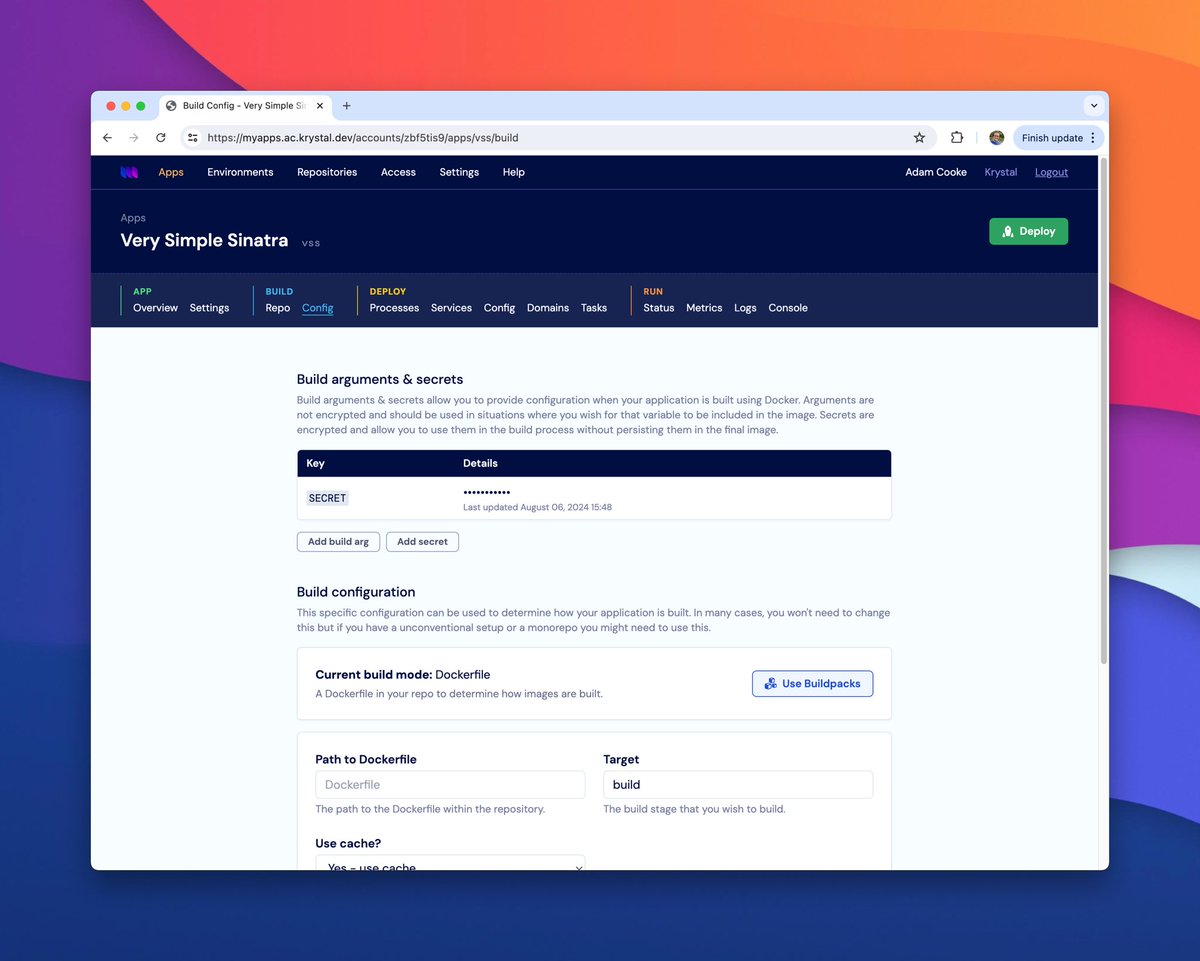Open the RUN Status tab

point(659,308)
